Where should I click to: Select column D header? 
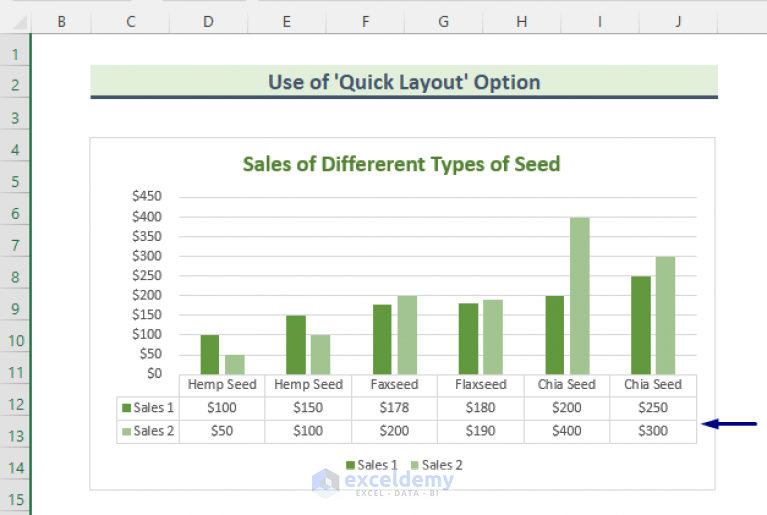[x=208, y=22]
